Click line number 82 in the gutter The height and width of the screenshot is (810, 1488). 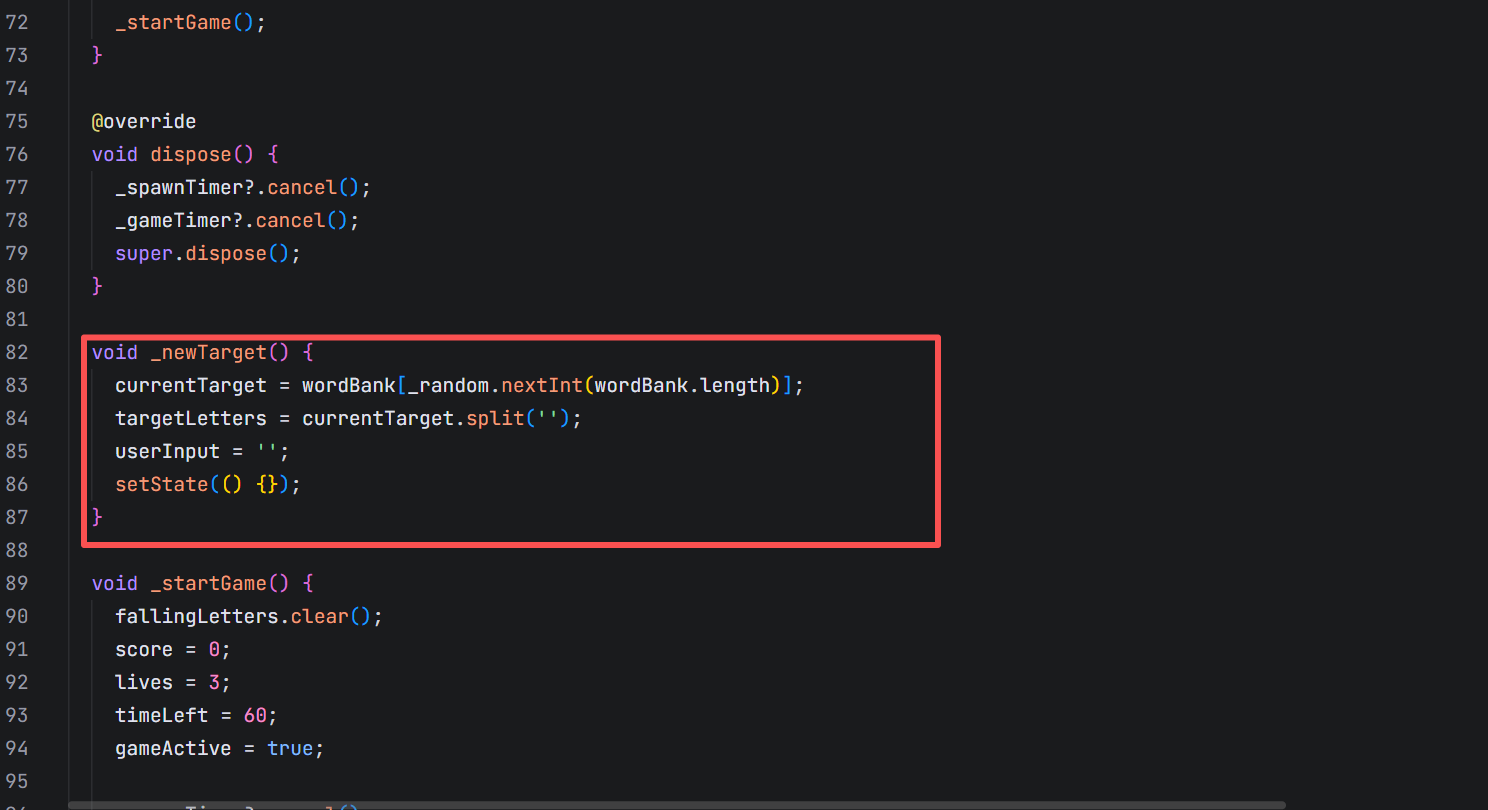pyautogui.click(x=17, y=352)
